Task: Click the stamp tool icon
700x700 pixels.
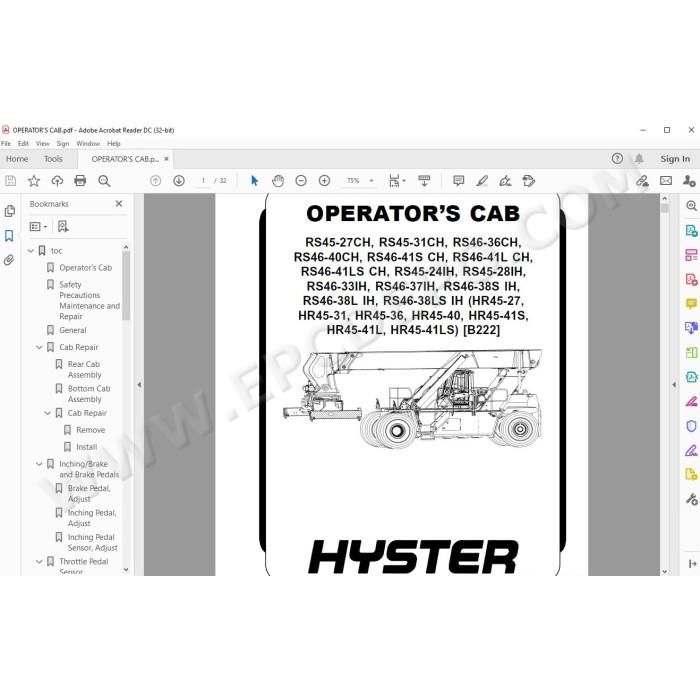Action: 529,181
